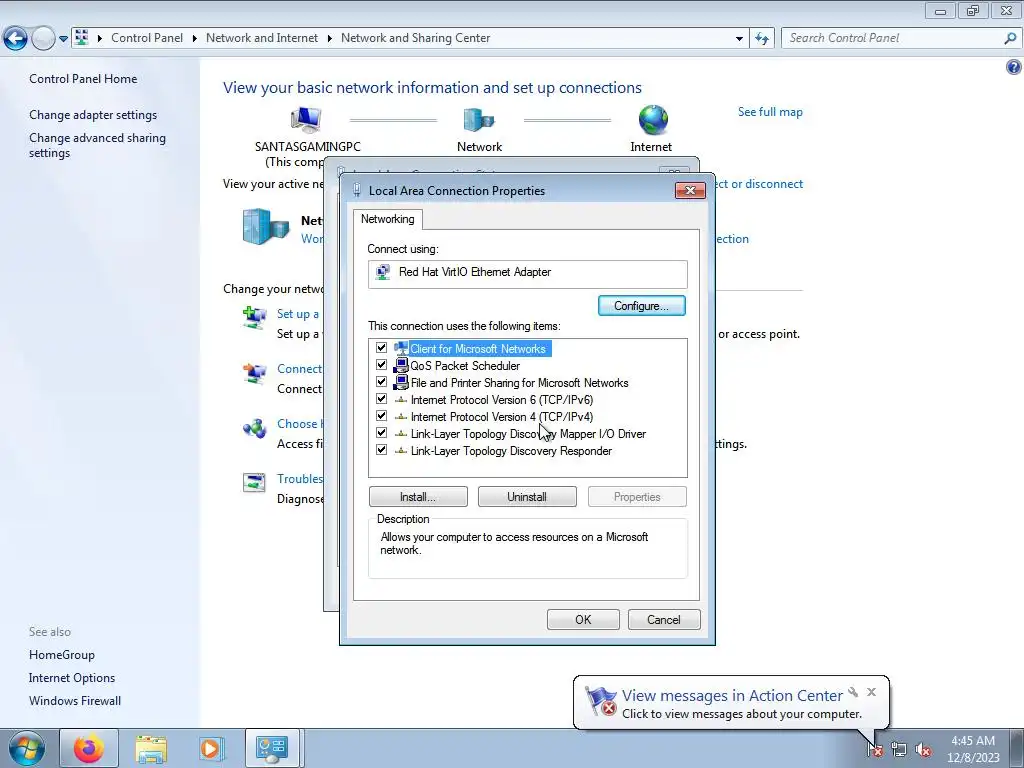Open Windows Media Player from taskbar
The height and width of the screenshot is (768, 1024).
click(x=211, y=749)
